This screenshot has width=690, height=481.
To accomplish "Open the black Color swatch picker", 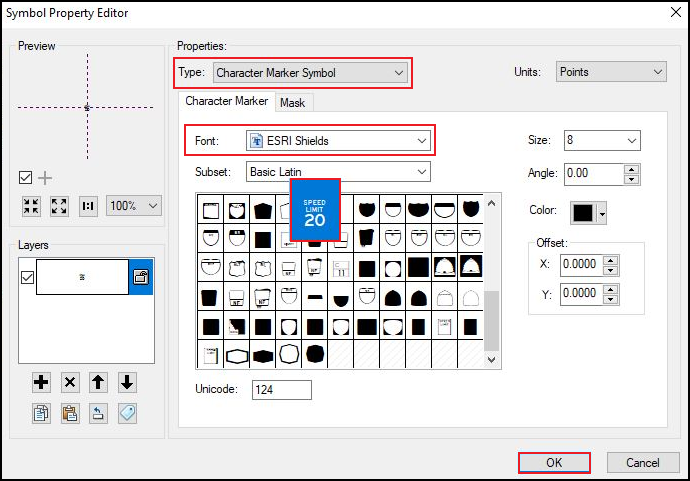I will pyautogui.click(x=588, y=213).
